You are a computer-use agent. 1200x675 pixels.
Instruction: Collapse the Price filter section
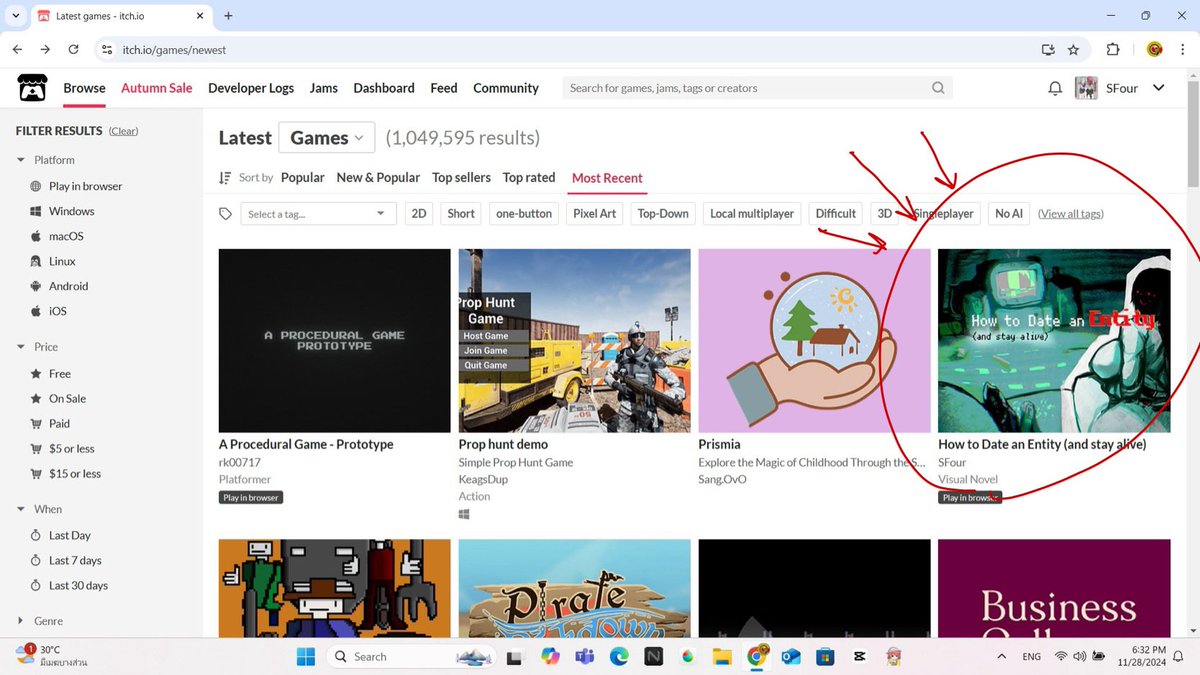38,347
